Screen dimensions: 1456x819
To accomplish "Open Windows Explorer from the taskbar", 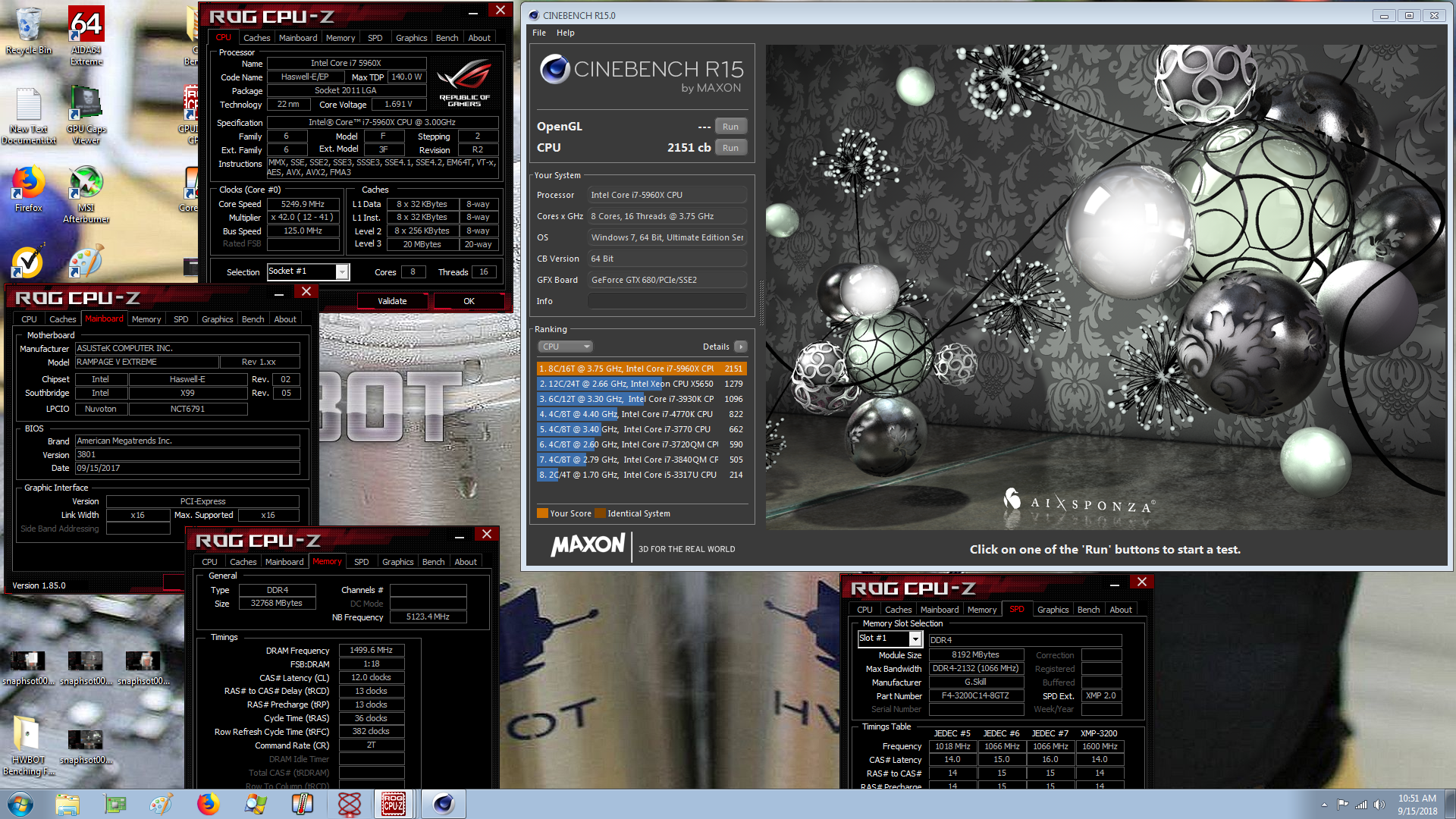I will (67, 804).
